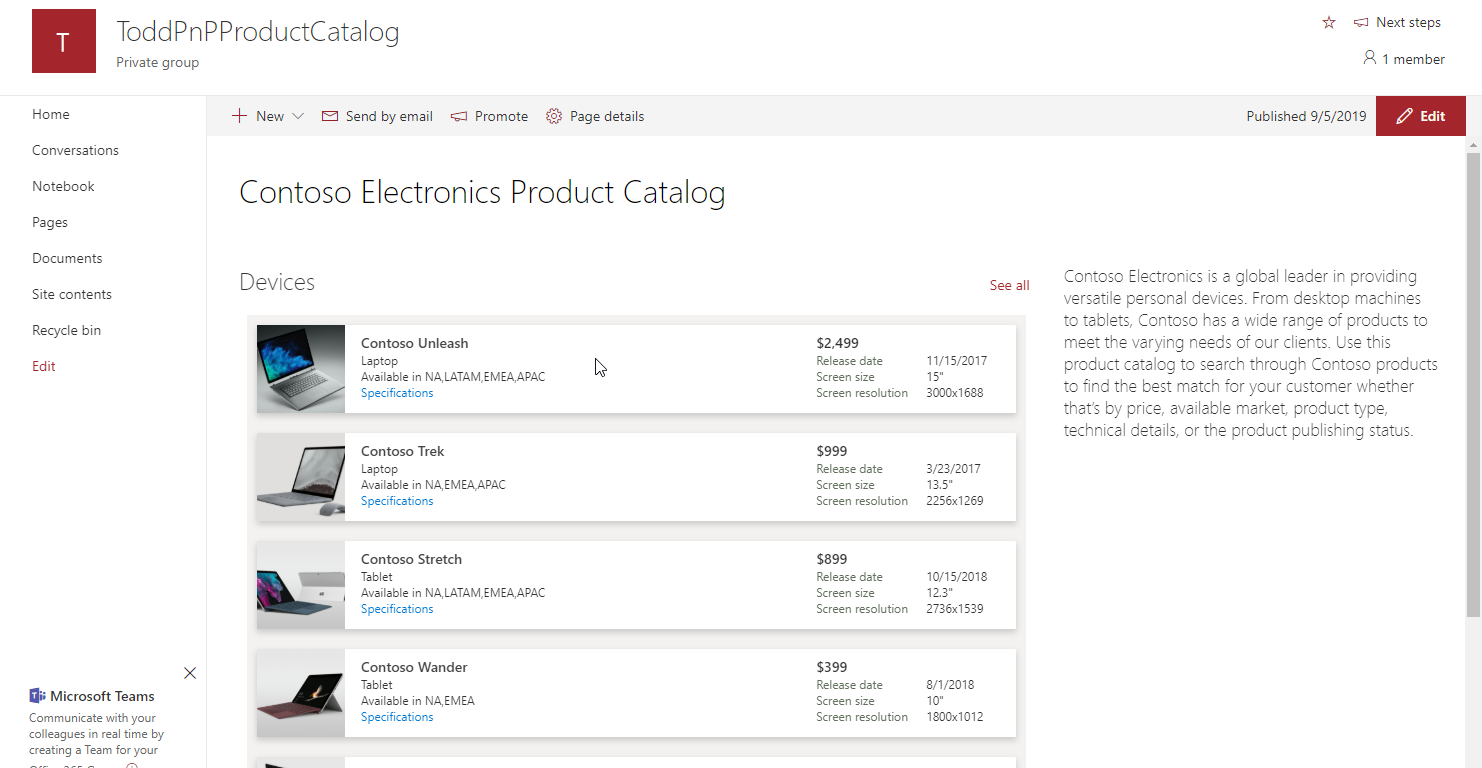Image resolution: width=1482 pixels, height=768 pixels.
Task: Click Contoso Stretch tablet thumbnail
Action: click(301, 585)
